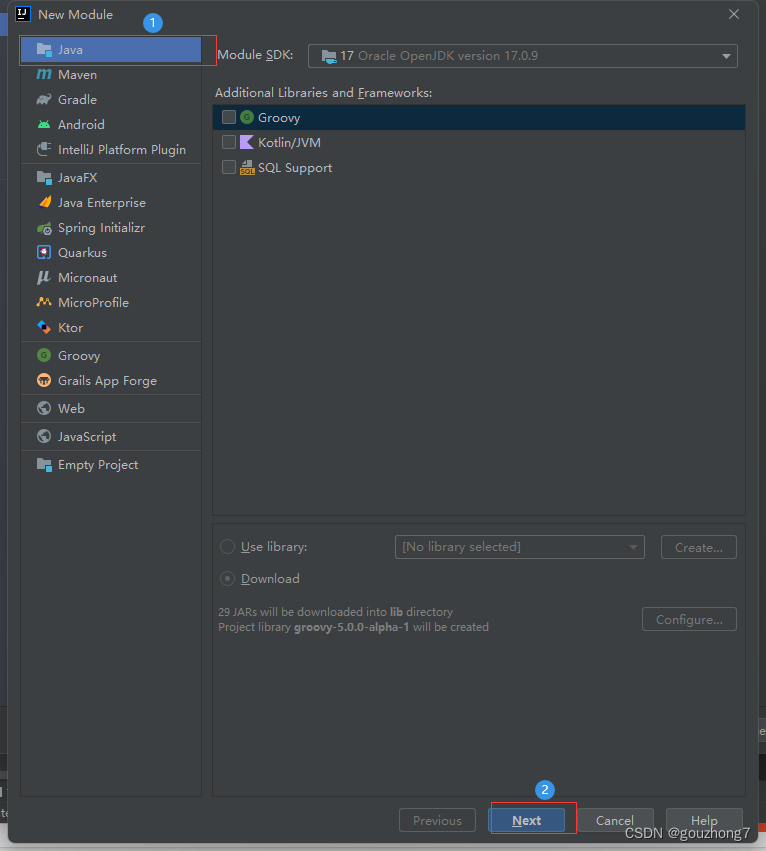This screenshot has width=766, height=851.
Task: Choose Maven module type
Action: pos(111,74)
